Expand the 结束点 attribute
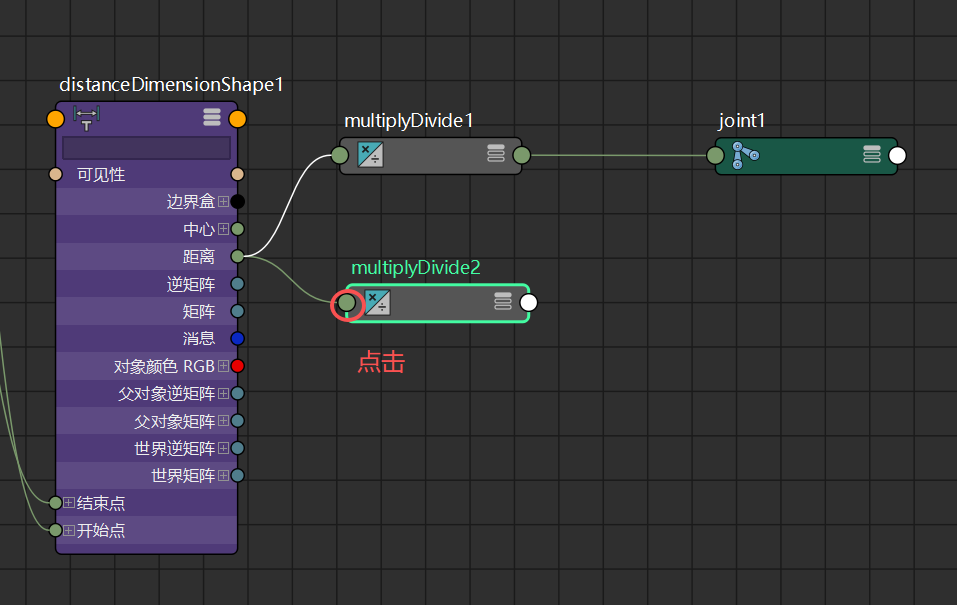This screenshot has width=957, height=605. coord(69,502)
